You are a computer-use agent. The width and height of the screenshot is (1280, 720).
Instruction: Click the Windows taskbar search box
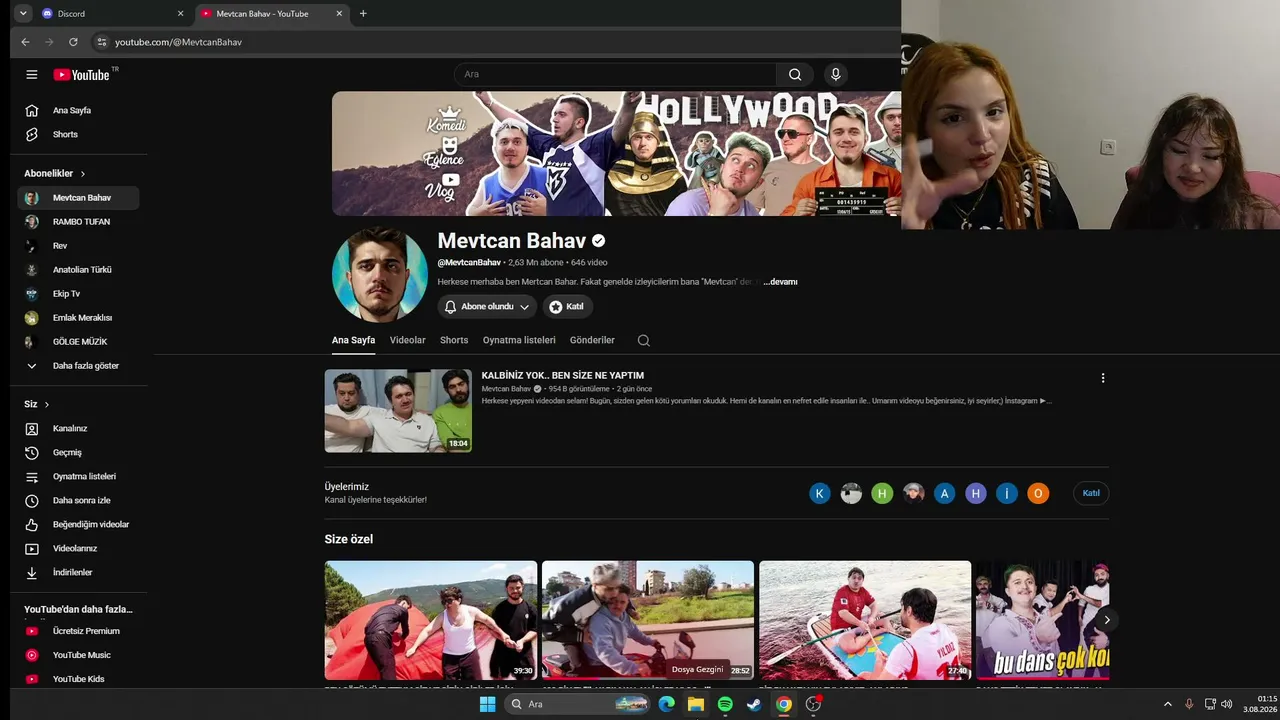coord(578,704)
